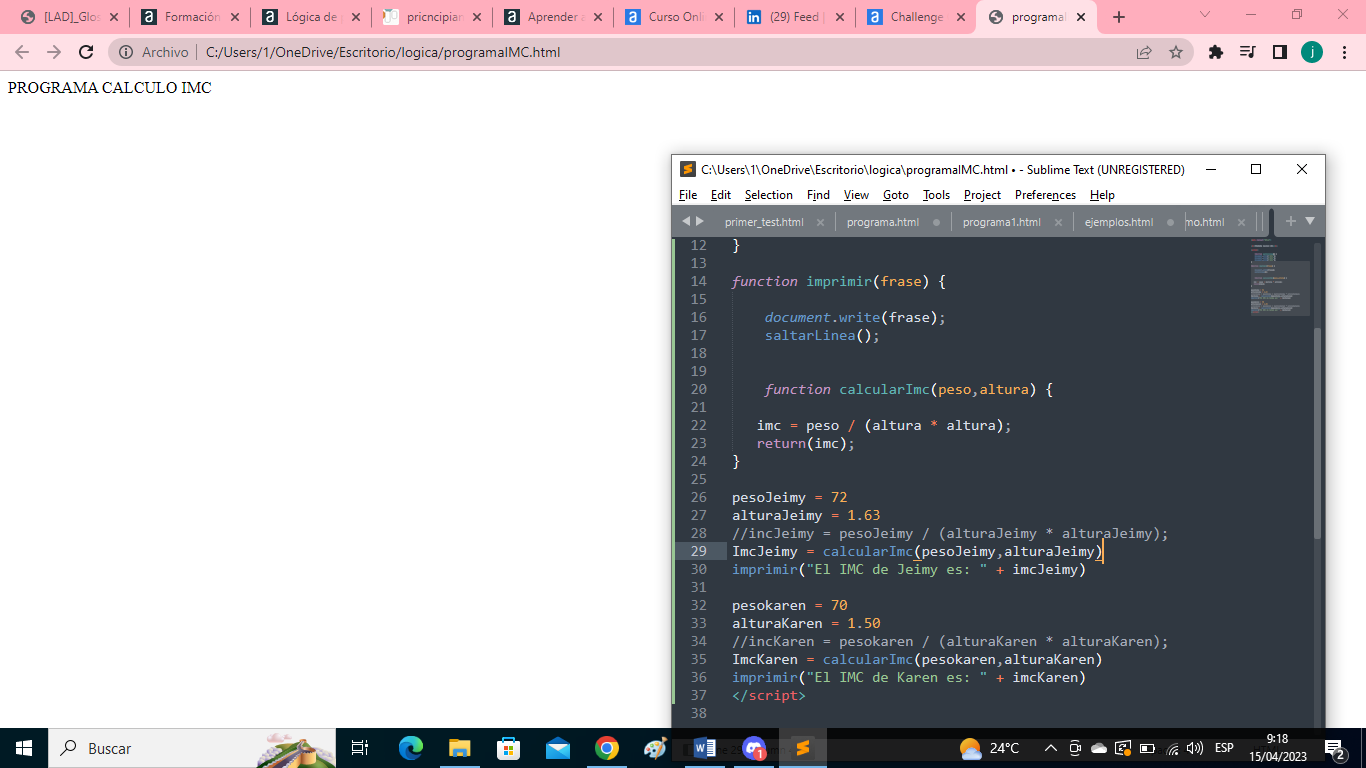Add a new tab in Sublime Text

(1290, 221)
